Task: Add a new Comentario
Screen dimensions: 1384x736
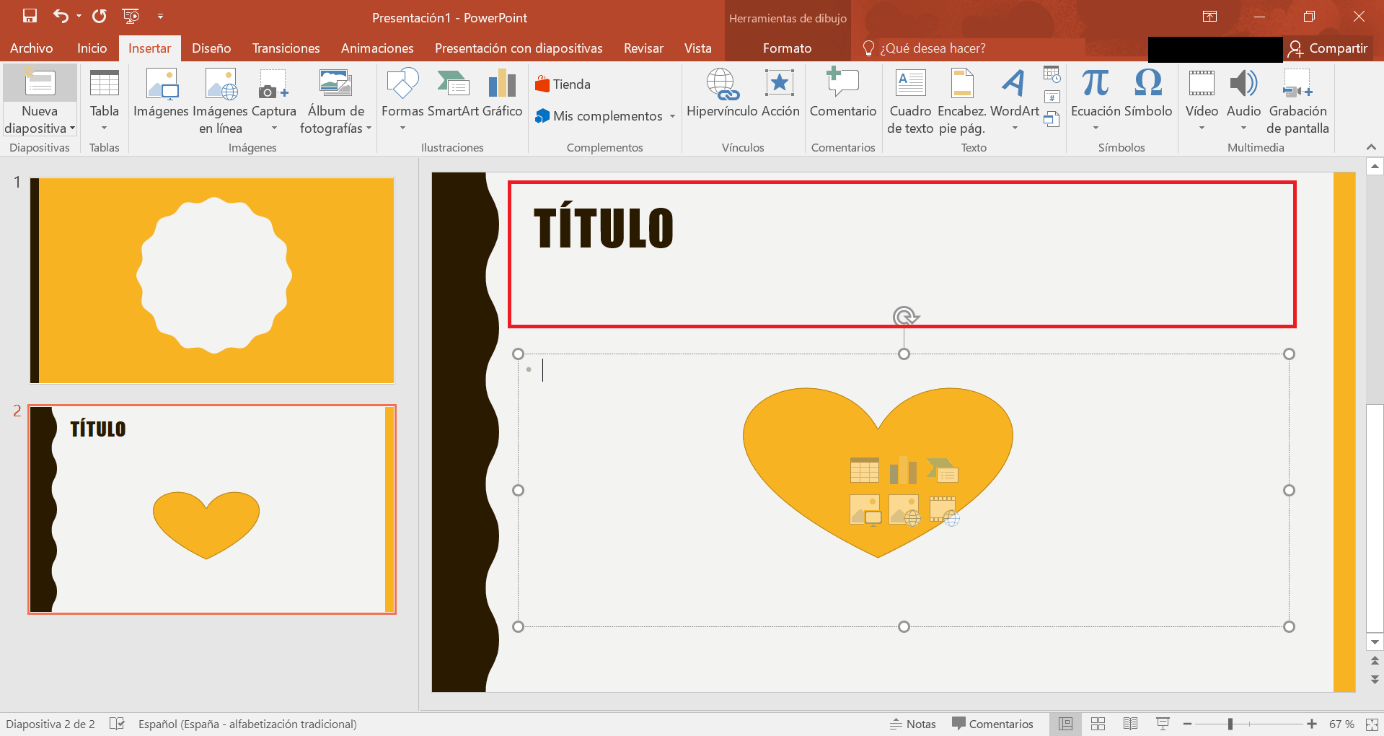Action: [843, 93]
